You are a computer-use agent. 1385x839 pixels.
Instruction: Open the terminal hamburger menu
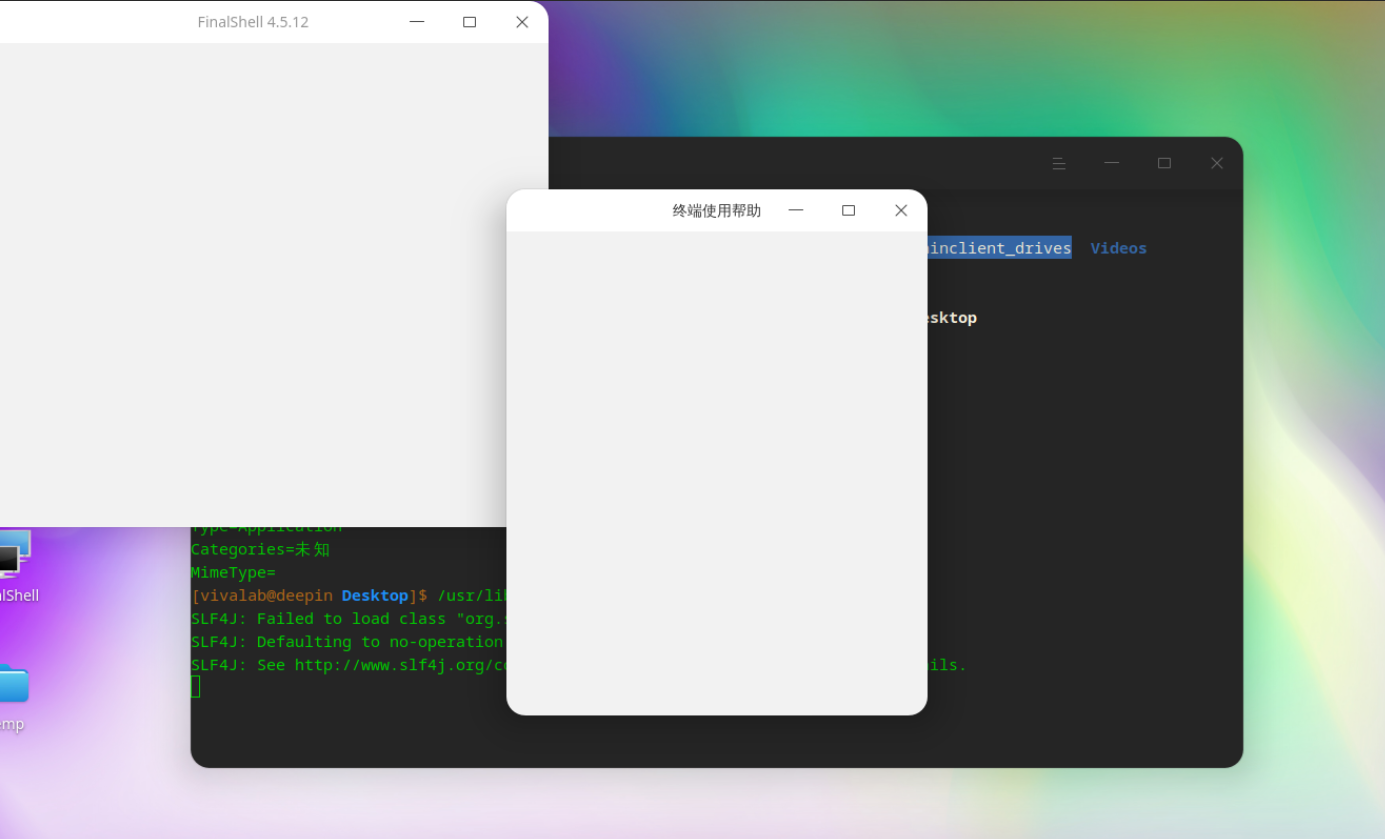click(1059, 163)
